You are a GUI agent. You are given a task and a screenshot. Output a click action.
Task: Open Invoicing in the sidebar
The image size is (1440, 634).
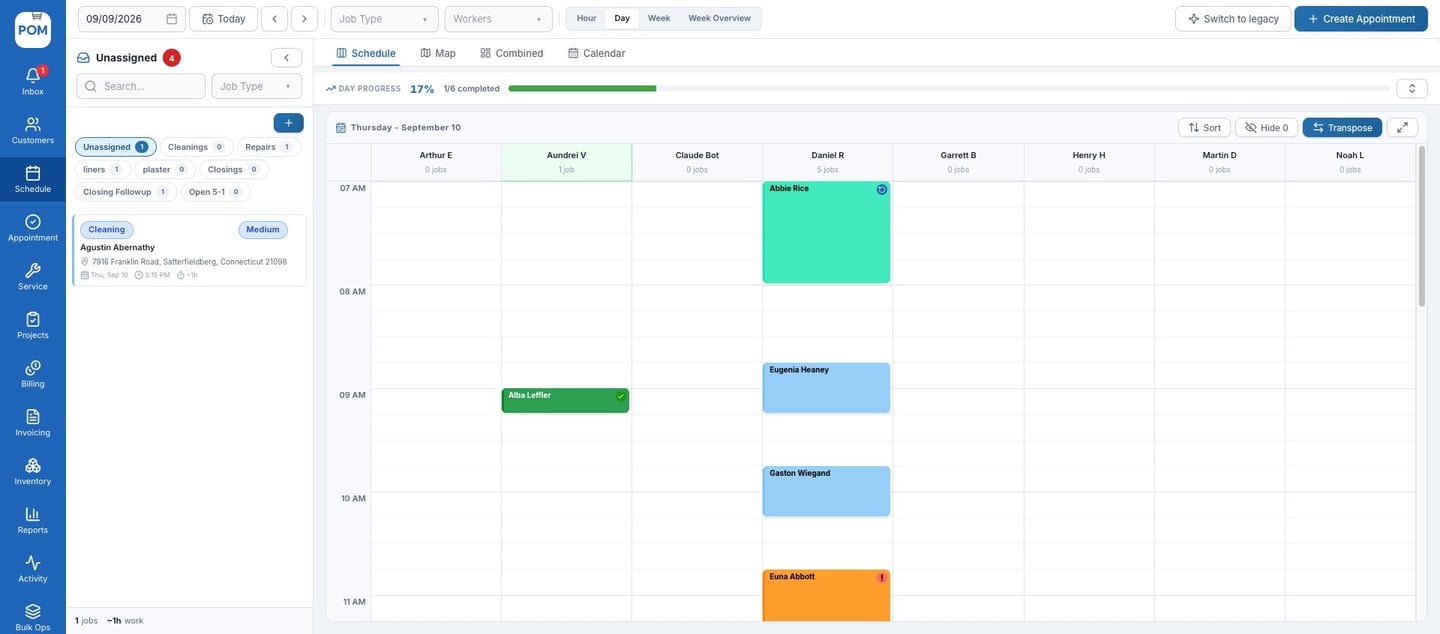pyautogui.click(x=33, y=423)
